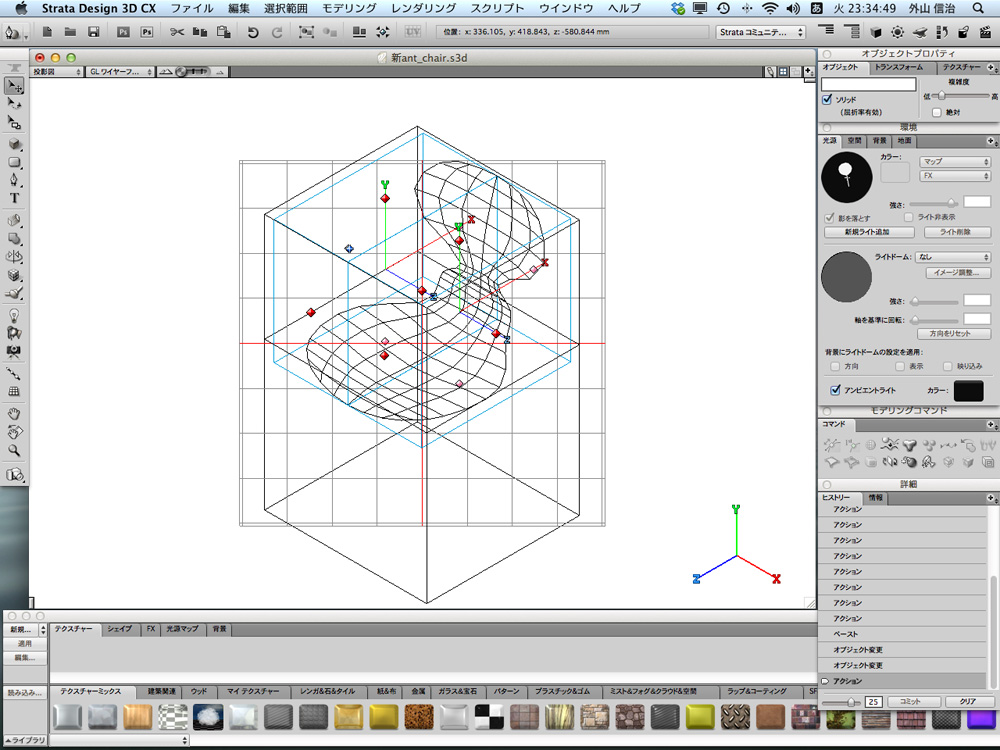The height and width of the screenshot is (750, 1000).
Task: Toggle the 表示 checkbox
Action: pos(899,367)
